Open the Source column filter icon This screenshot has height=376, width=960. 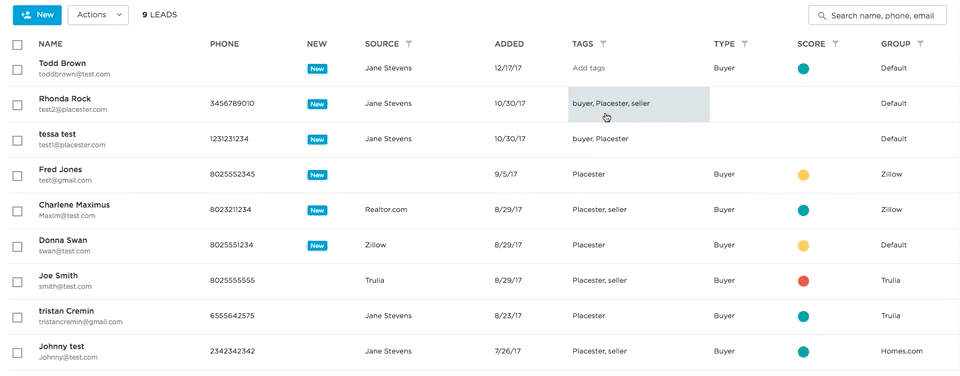click(x=409, y=44)
